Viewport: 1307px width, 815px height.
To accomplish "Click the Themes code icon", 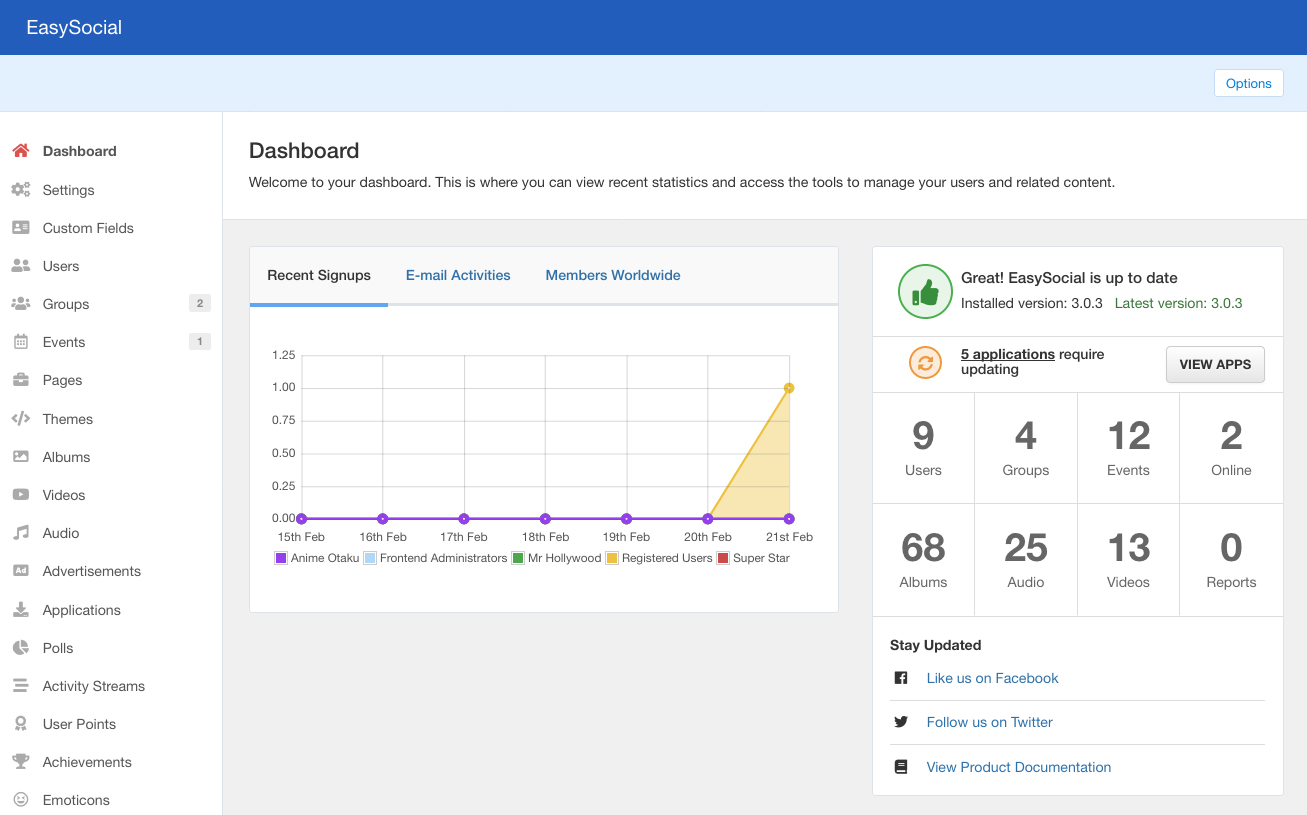I will point(20,419).
